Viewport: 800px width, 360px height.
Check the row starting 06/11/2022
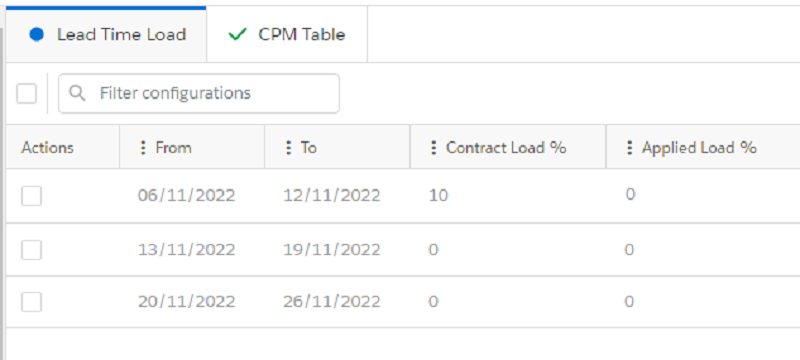[31, 196]
